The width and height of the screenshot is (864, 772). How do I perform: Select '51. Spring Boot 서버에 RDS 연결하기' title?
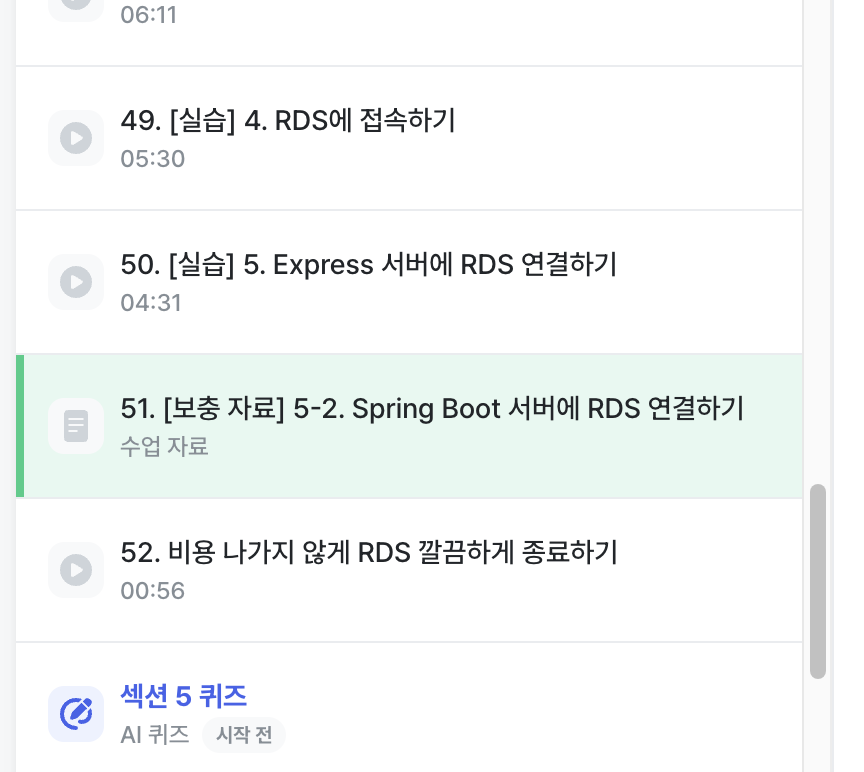pos(432,409)
